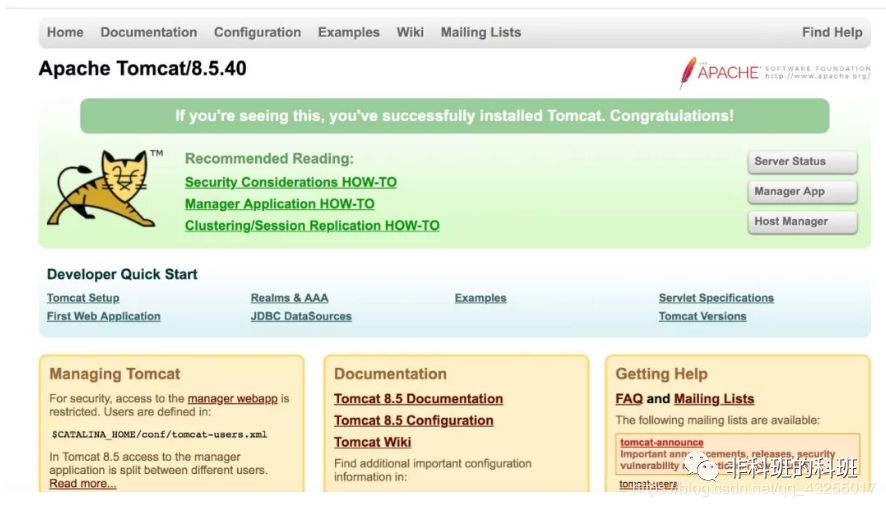This screenshot has height=507, width=886.
Task: Click the Tomcat cat logo
Action: pos(105,188)
